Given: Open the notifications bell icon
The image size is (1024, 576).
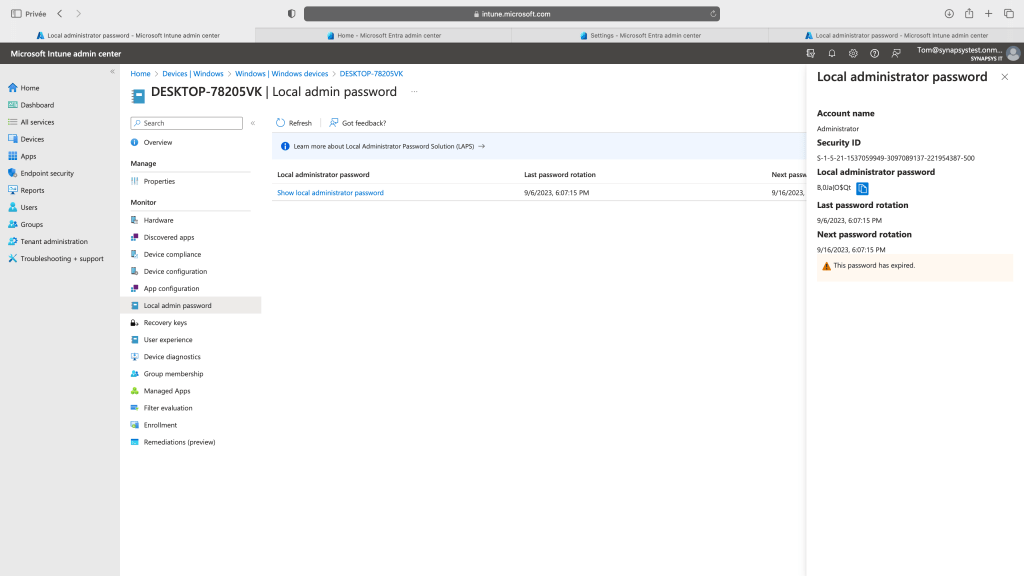Looking at the screenshot, I should (832, 53).
